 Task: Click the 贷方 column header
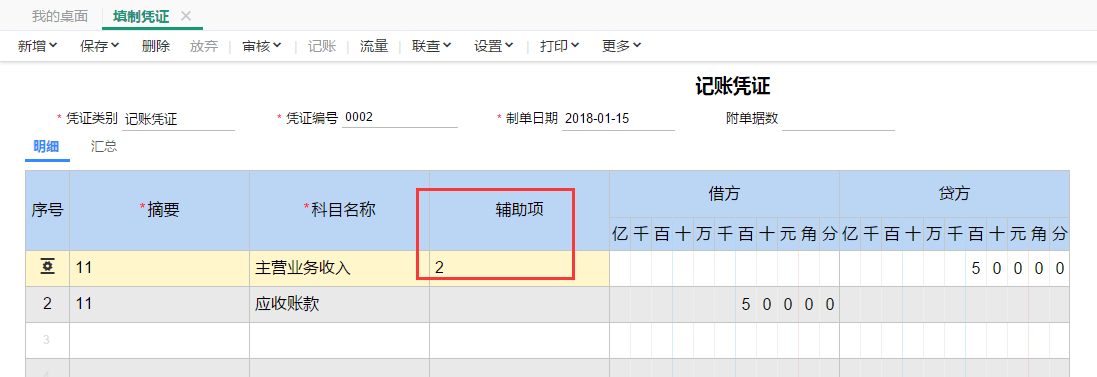tap(954, 194)
